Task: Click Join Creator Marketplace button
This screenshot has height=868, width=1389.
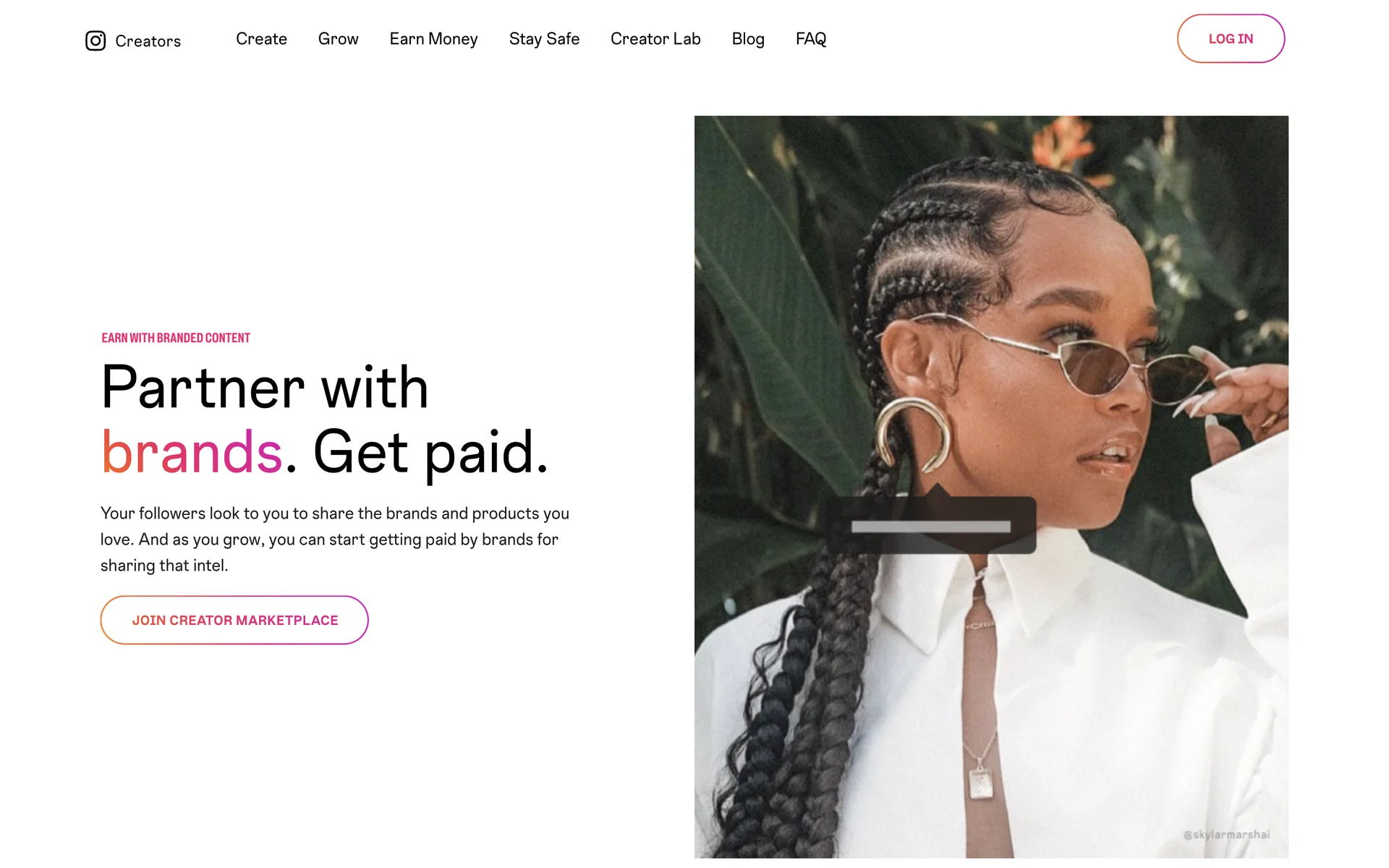Action: click(x=234, y=620)
